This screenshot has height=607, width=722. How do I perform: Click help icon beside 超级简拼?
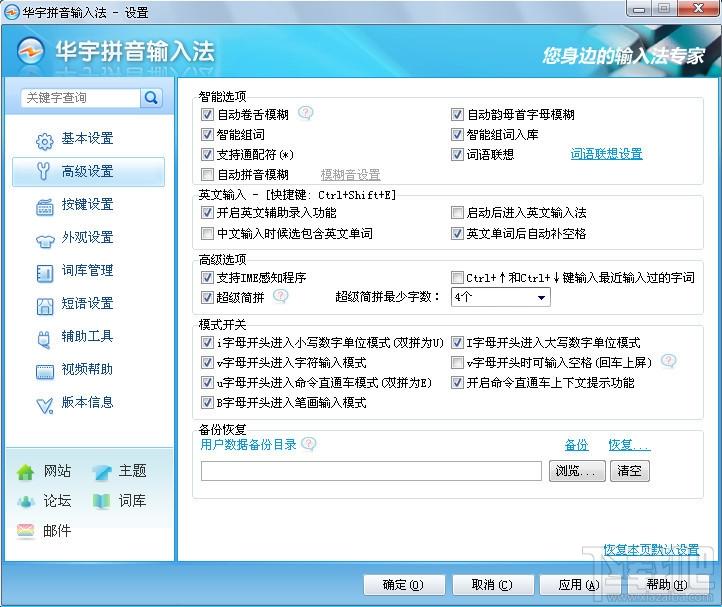coord(280,296)
